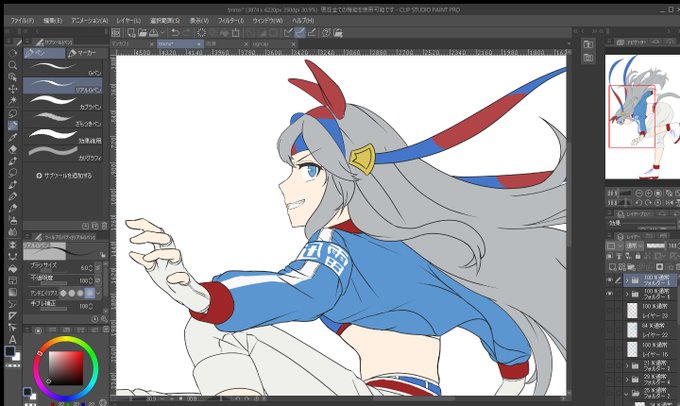Click the trash icon below the sub tool list

(104, 226)
